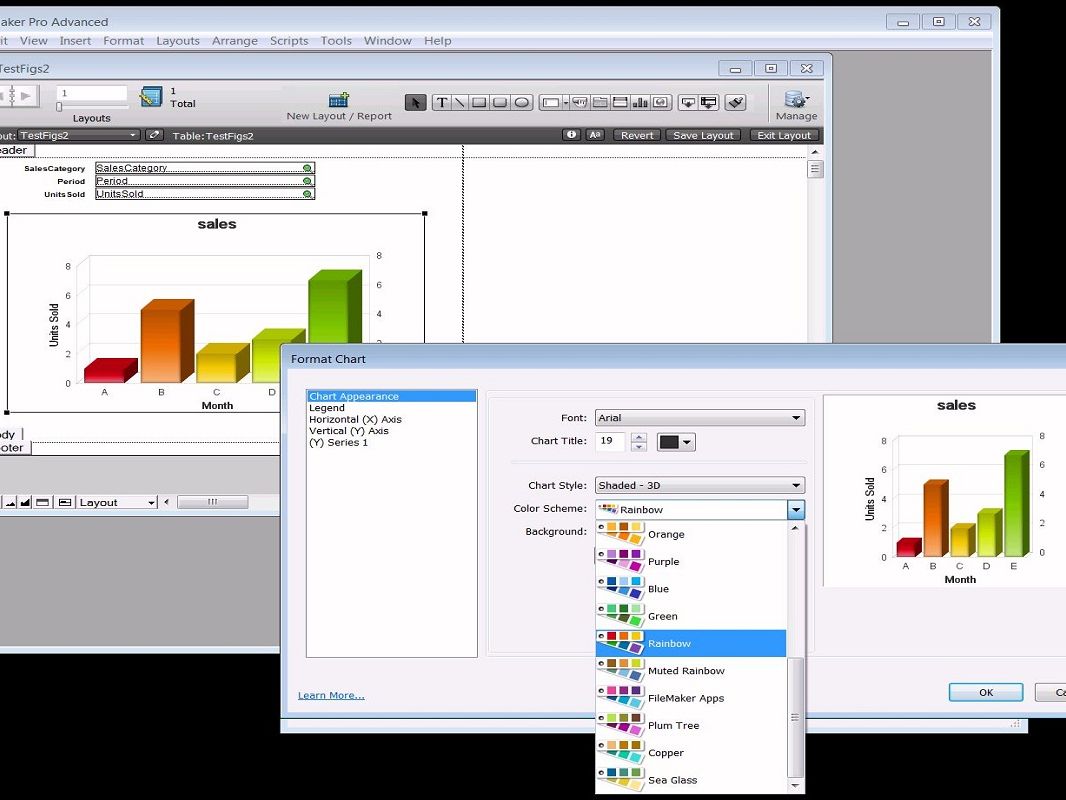Select the Rounded Rectangle tool
This screenshot has width=1066, height=800.
[500, 103]
